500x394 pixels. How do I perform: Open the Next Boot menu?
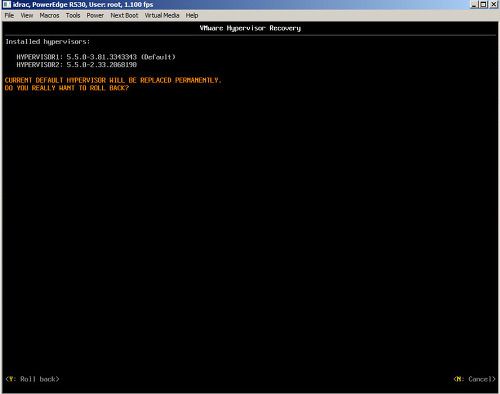pos(124,15)
